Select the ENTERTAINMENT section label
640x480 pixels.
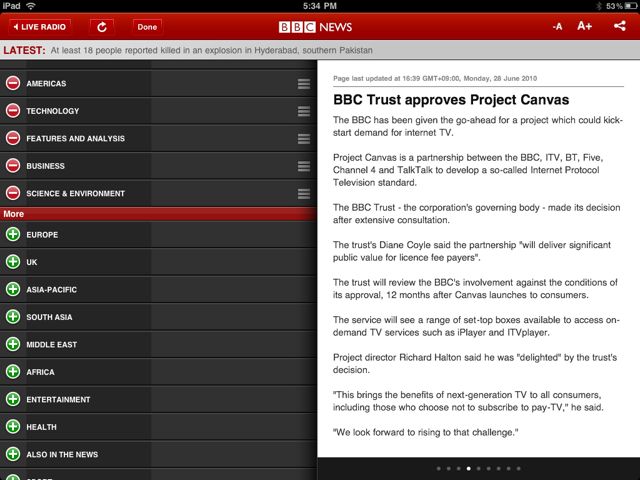tap(58, 399)
